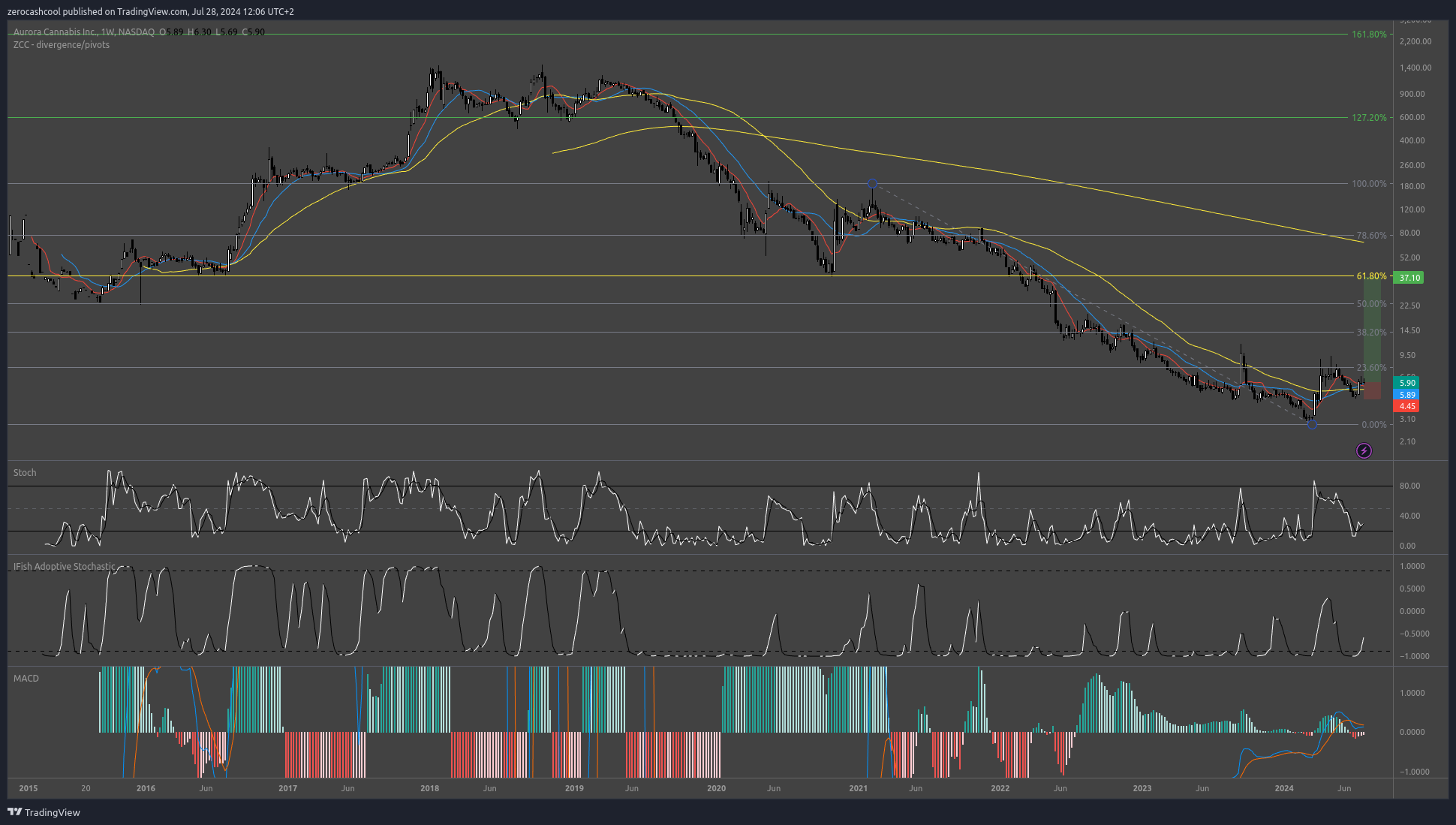Viewport: 1456px width, 825px height.
Task: Click the 161.80% Fibonacci level label
Action: 1369,35
